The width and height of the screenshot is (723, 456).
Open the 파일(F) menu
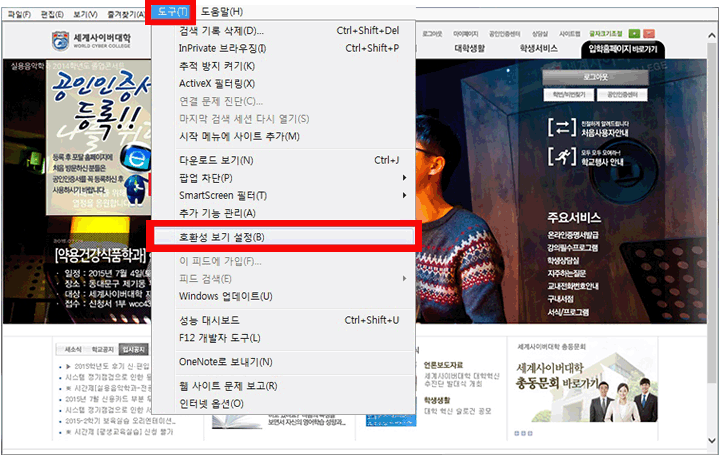coord(19,15)
